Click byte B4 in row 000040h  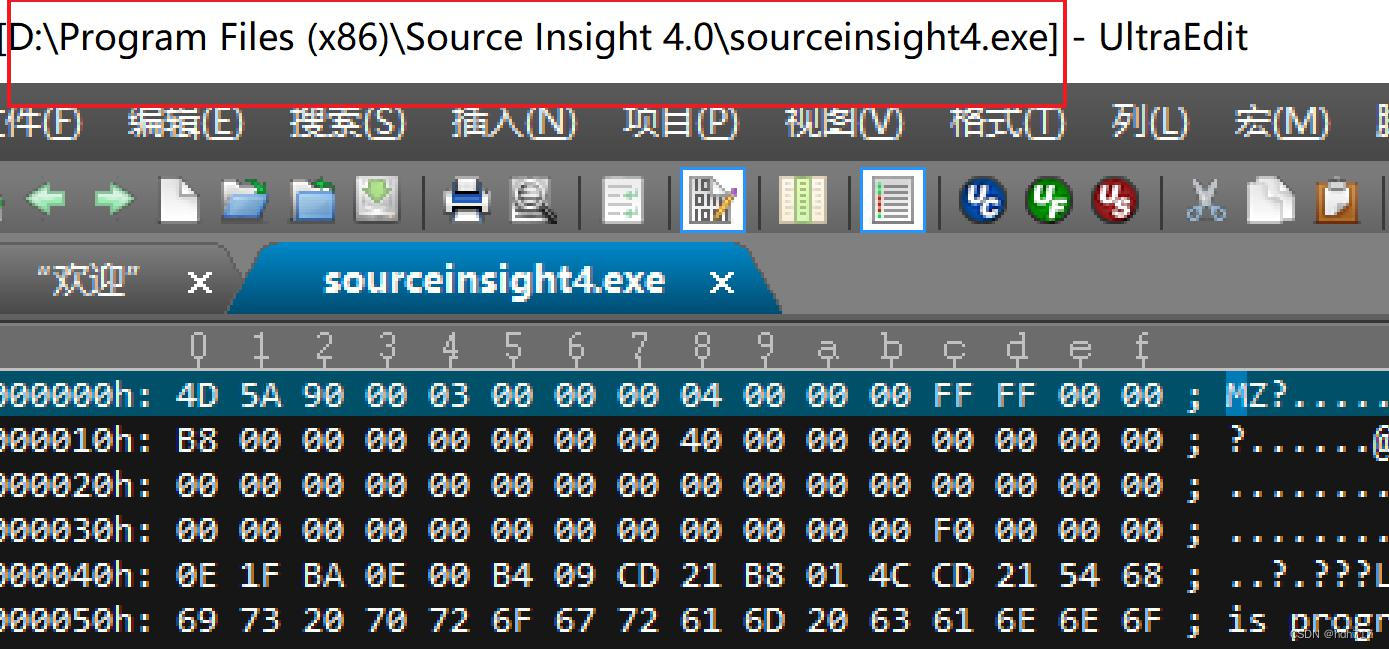point(511,575)
